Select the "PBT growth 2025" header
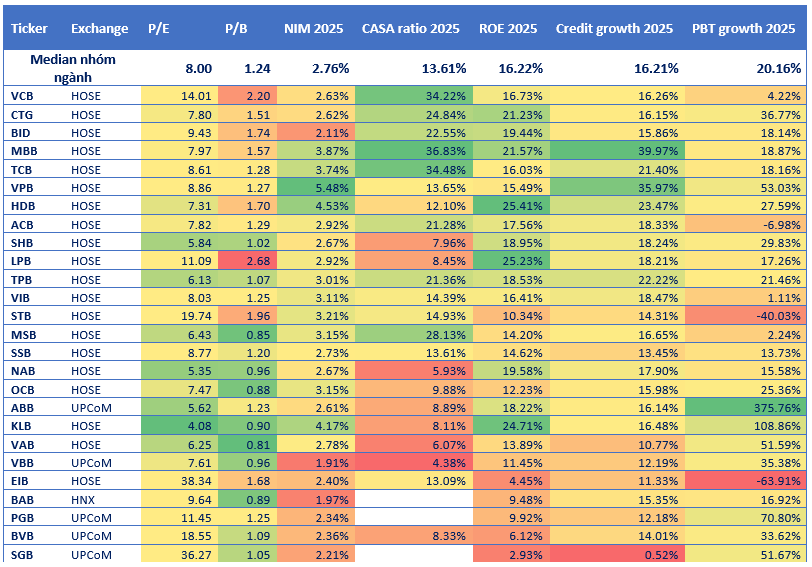Viewport: 812px width, 567px height. 743,28
